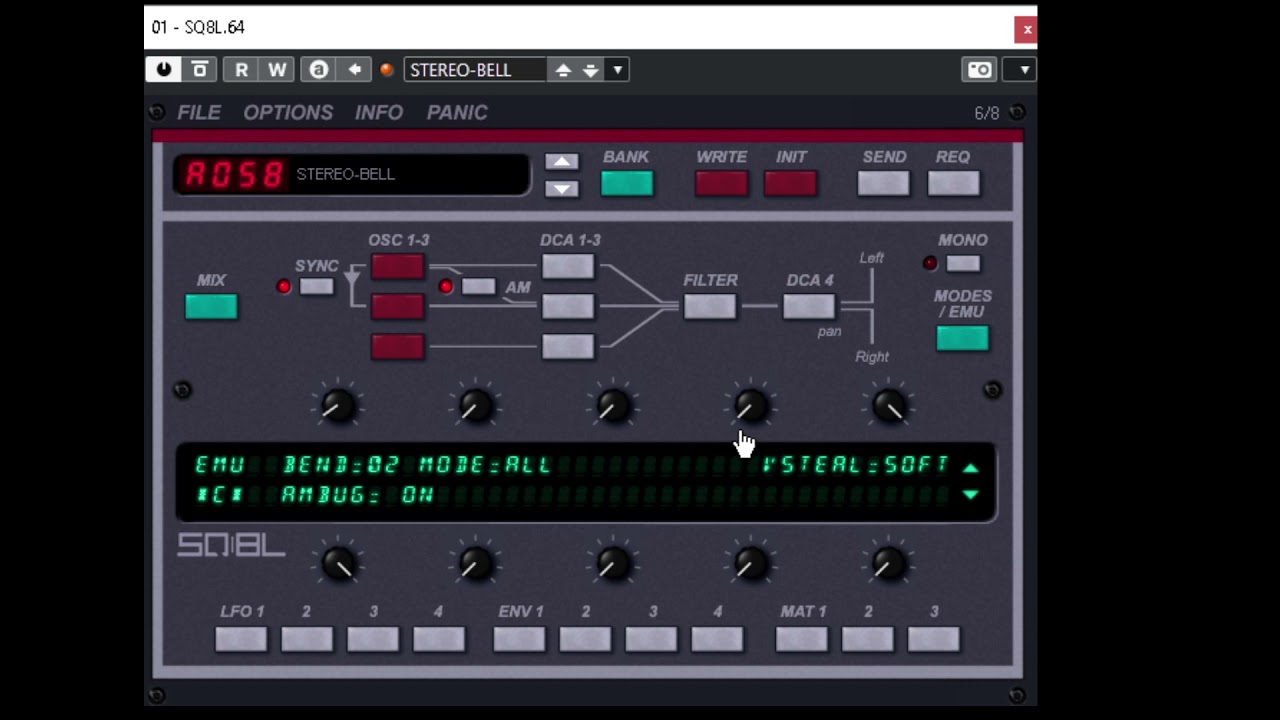Screen dimensions: 1280x720
Task: Enable Read automation (R) button
Action: 241,70
